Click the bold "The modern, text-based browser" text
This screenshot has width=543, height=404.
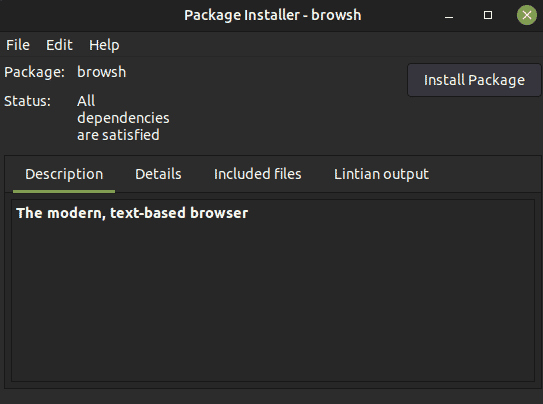pos(132,213)
